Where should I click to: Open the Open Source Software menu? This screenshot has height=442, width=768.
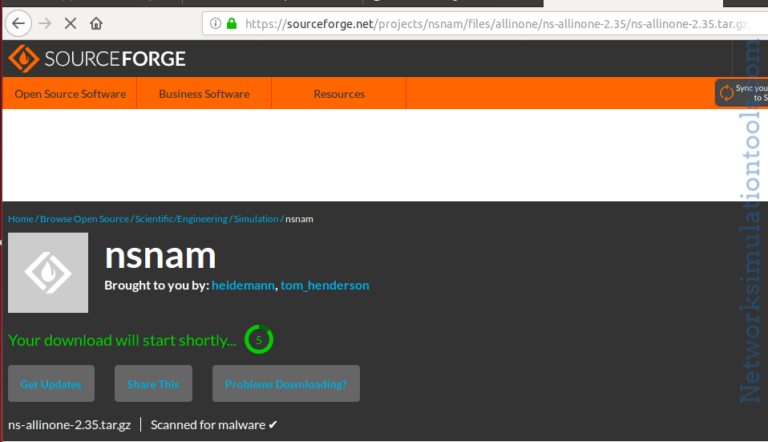[70, 94]
